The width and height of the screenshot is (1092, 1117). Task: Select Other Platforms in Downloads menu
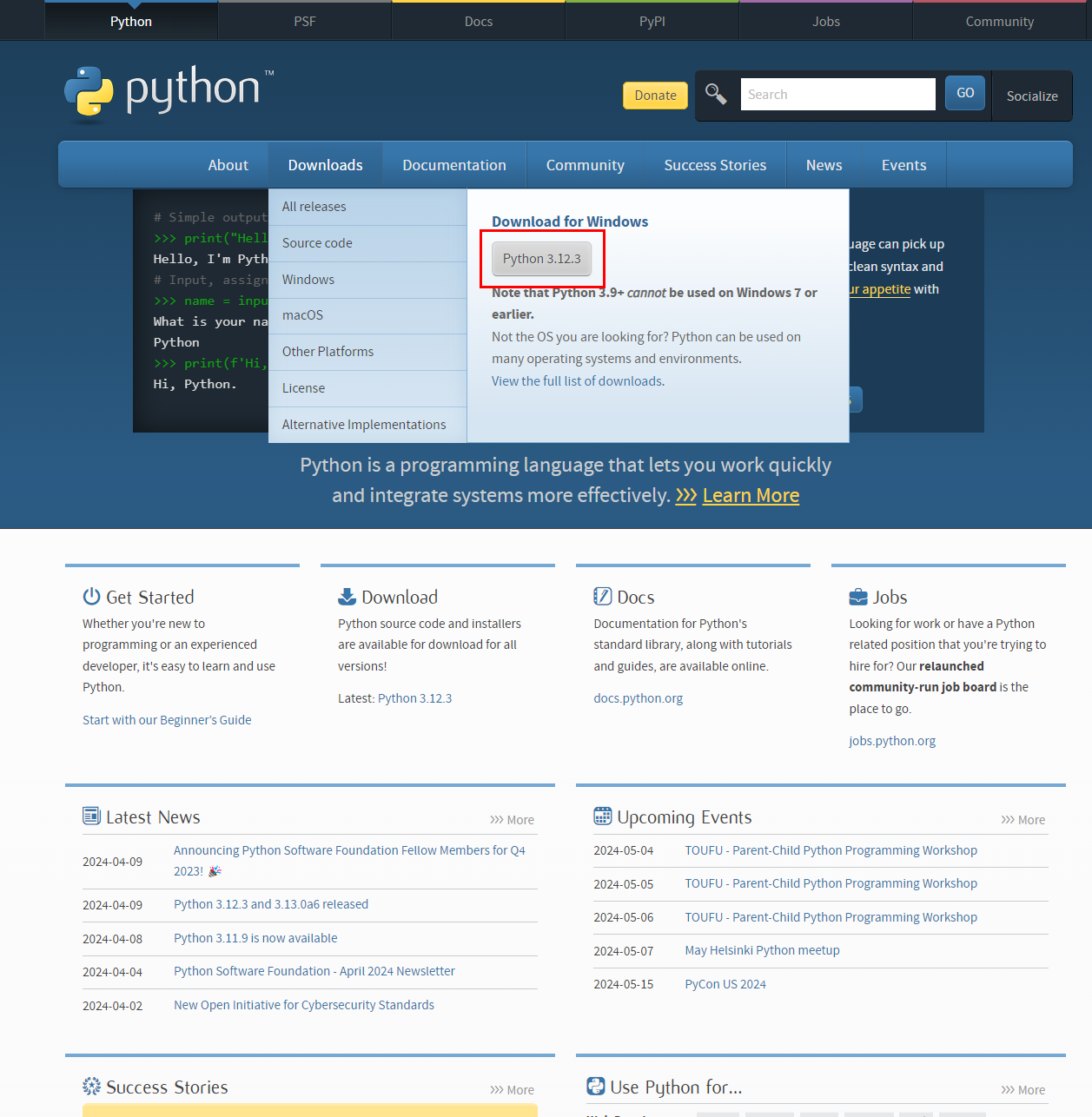[x=367, y=352]
